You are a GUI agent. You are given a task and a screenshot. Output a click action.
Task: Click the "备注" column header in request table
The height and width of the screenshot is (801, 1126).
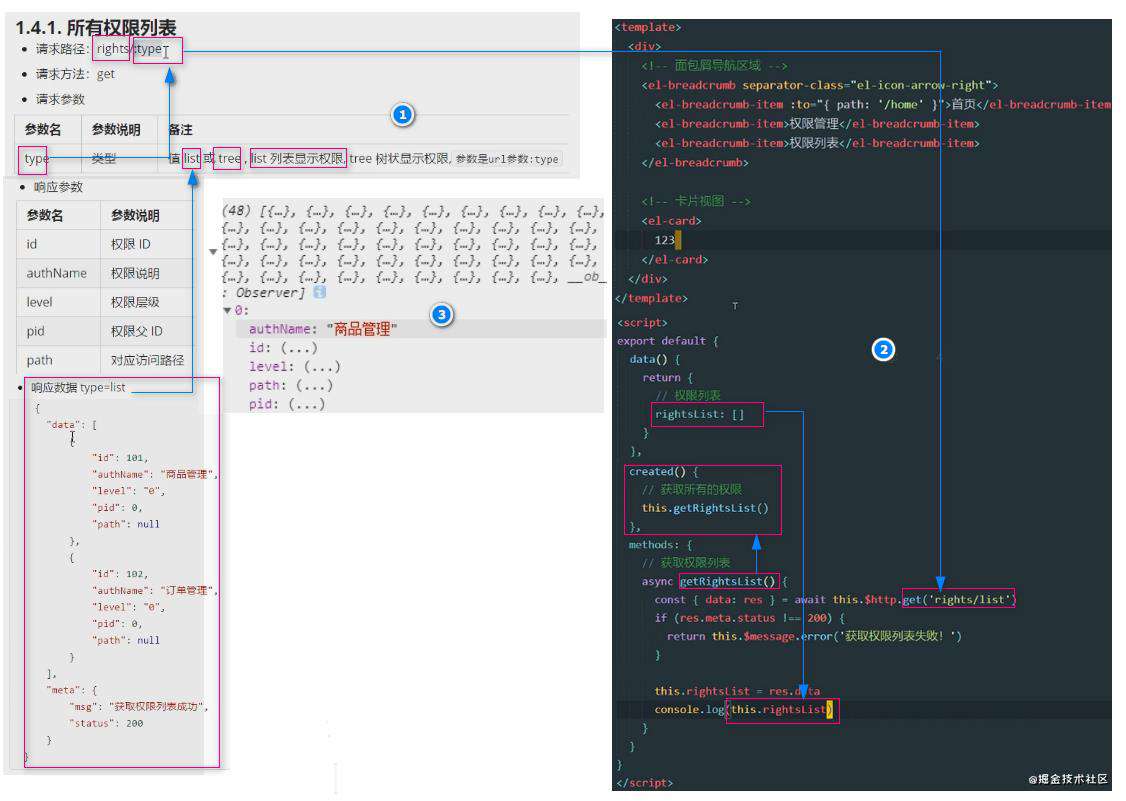[x=180, y=130]
